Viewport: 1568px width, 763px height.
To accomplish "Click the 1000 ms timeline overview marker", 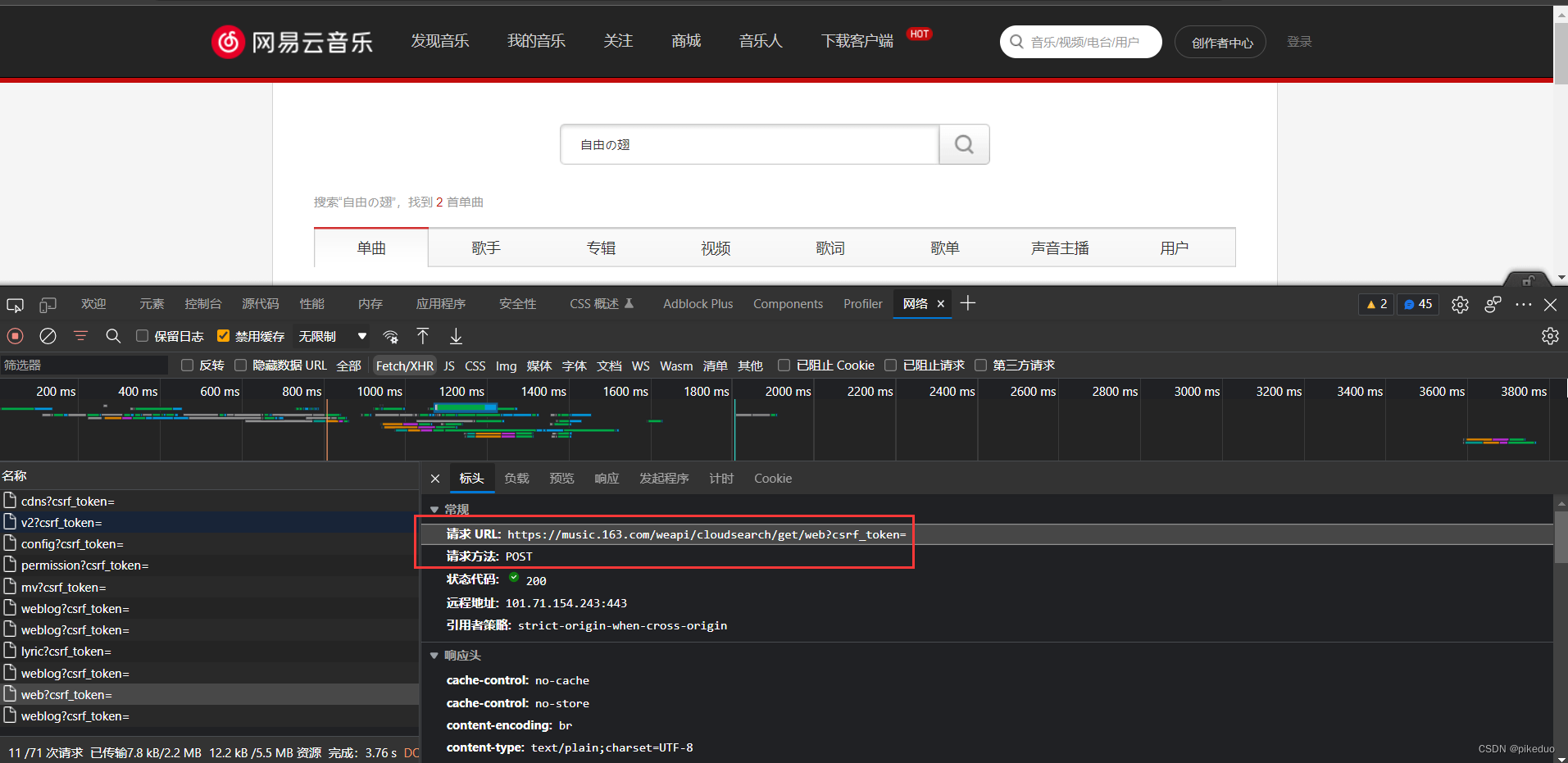I will click(380, 392).
